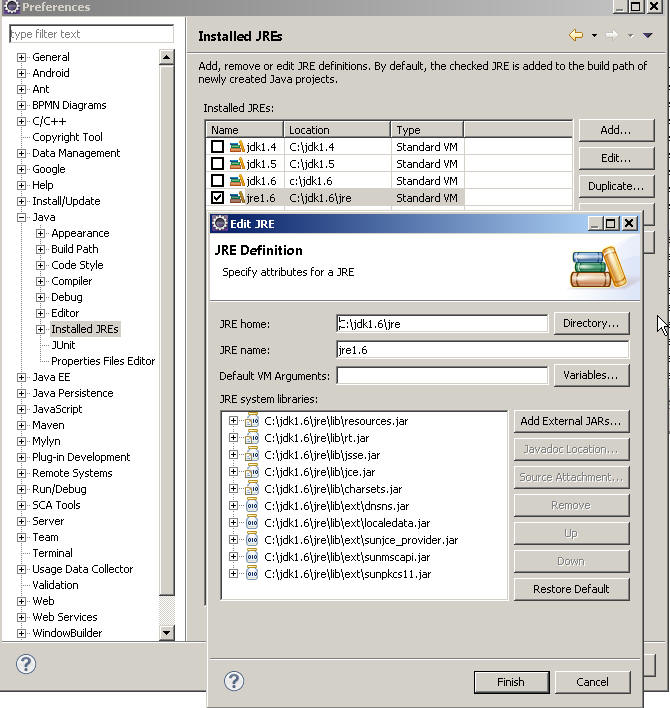The height and width of the screenshot is (708, 670).
Task: Open the back history dropdown arrow
Action: click(594, 36)
